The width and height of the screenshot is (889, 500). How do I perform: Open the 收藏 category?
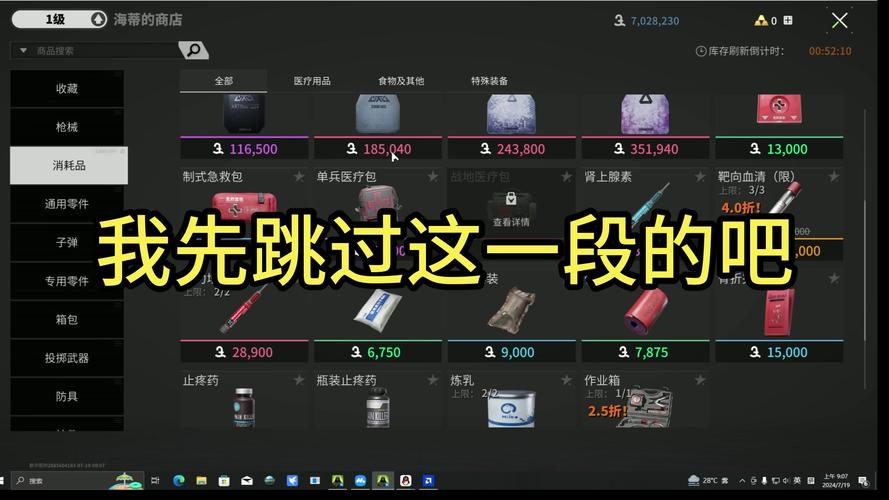[67, 88]
